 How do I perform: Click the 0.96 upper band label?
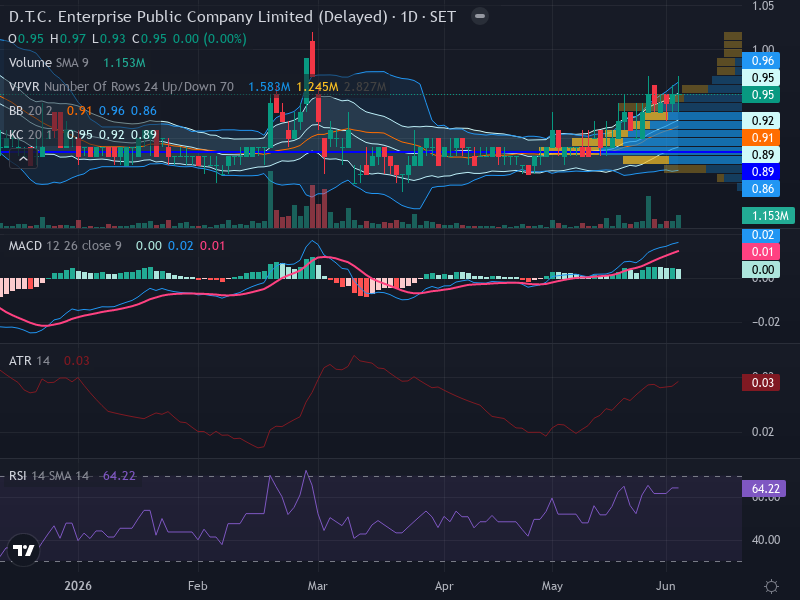pyautogui.click(x=761, y=61)
